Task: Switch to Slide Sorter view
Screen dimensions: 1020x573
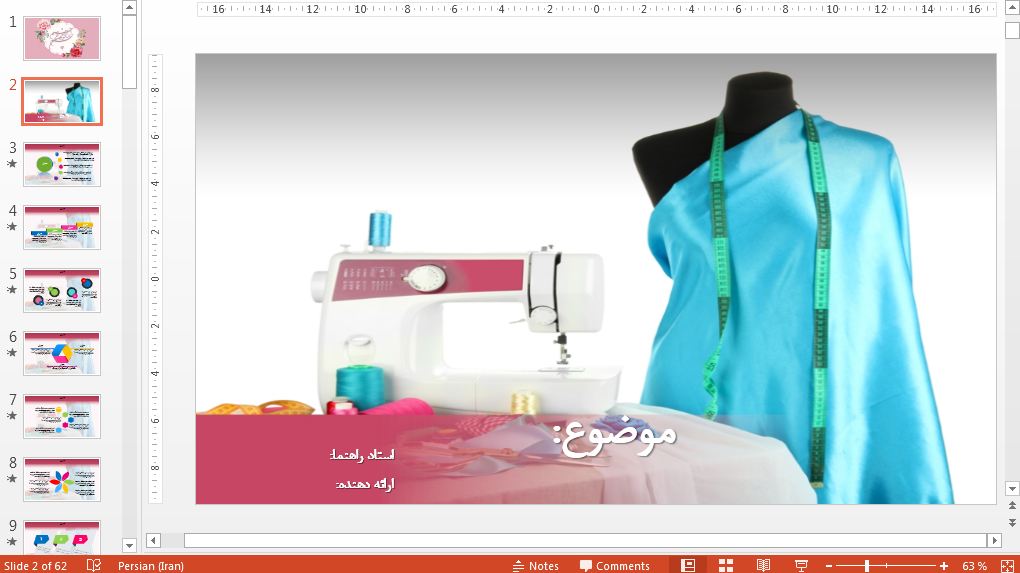Action: pyautogui.click(x=726, y=565)
